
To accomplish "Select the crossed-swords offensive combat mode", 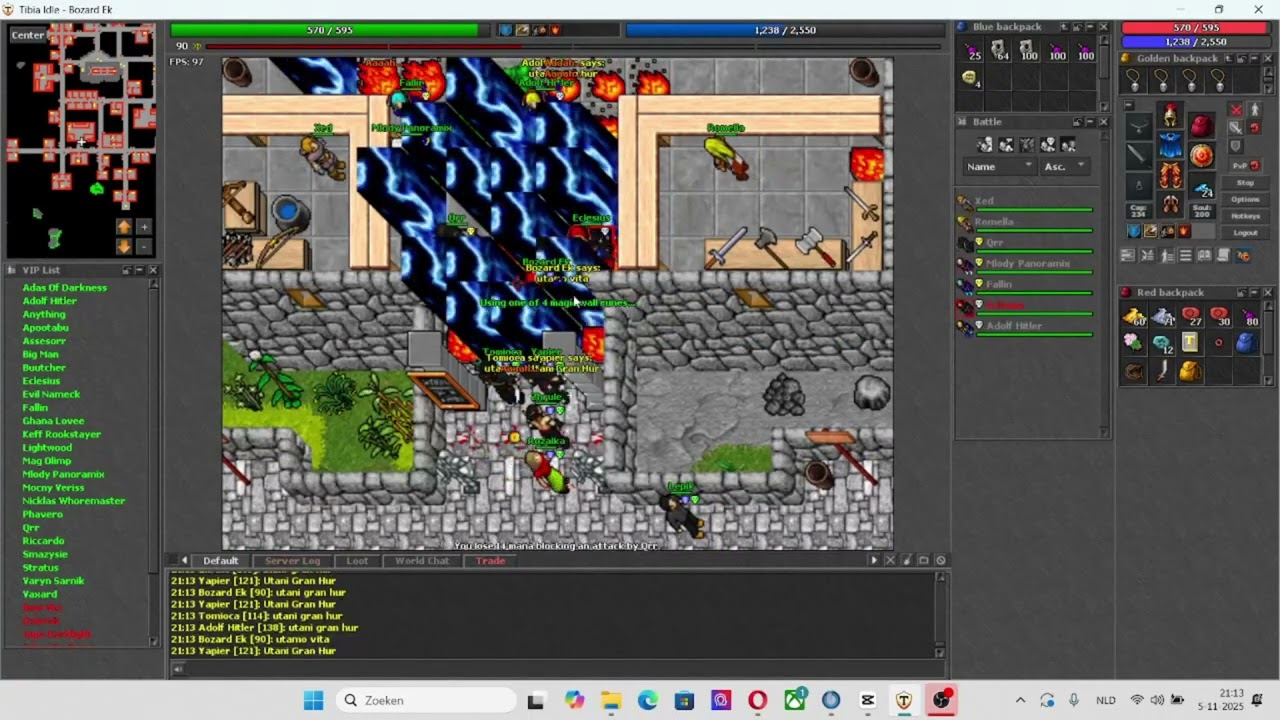I will pos(1236,109).
